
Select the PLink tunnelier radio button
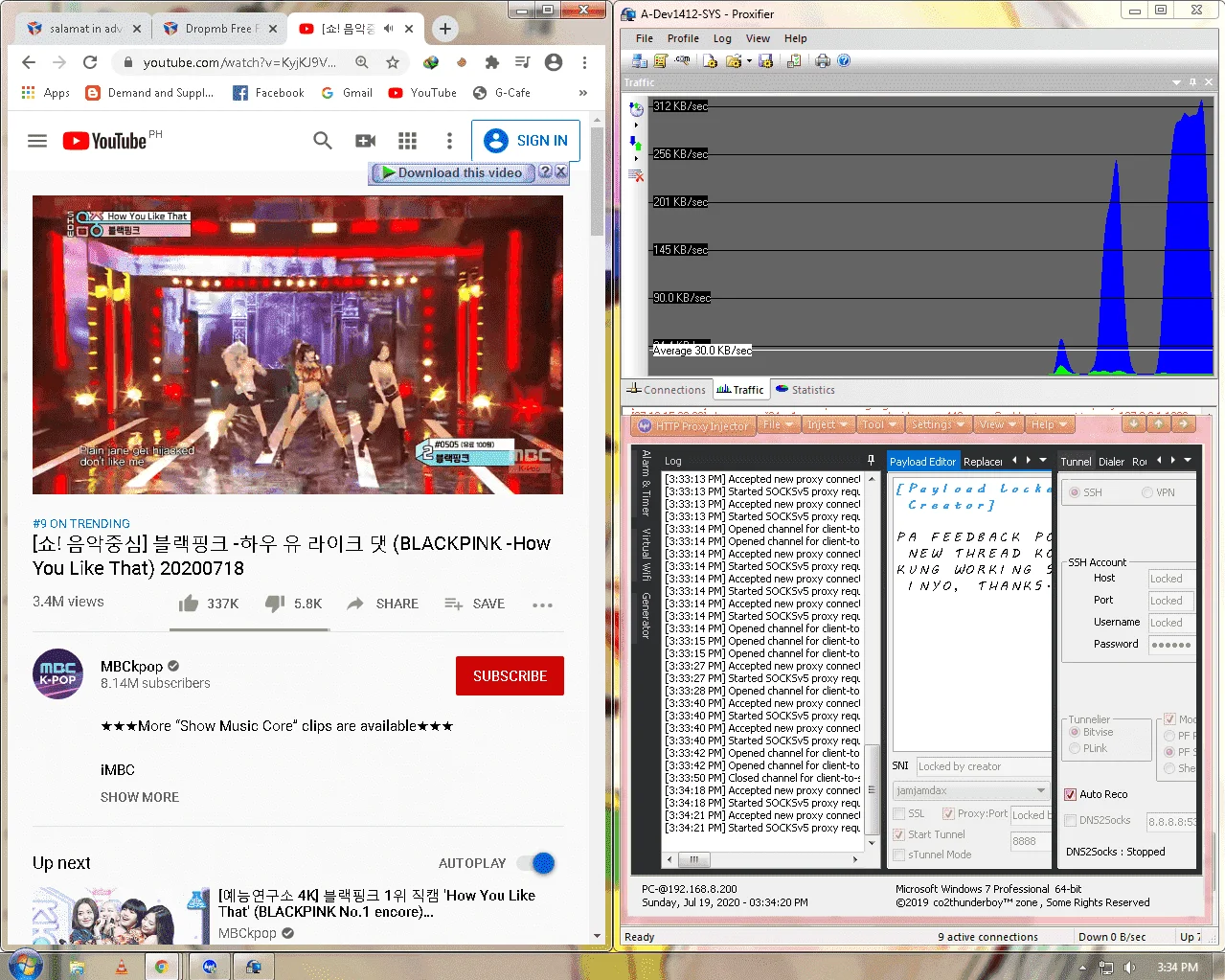coord(1075,748)
